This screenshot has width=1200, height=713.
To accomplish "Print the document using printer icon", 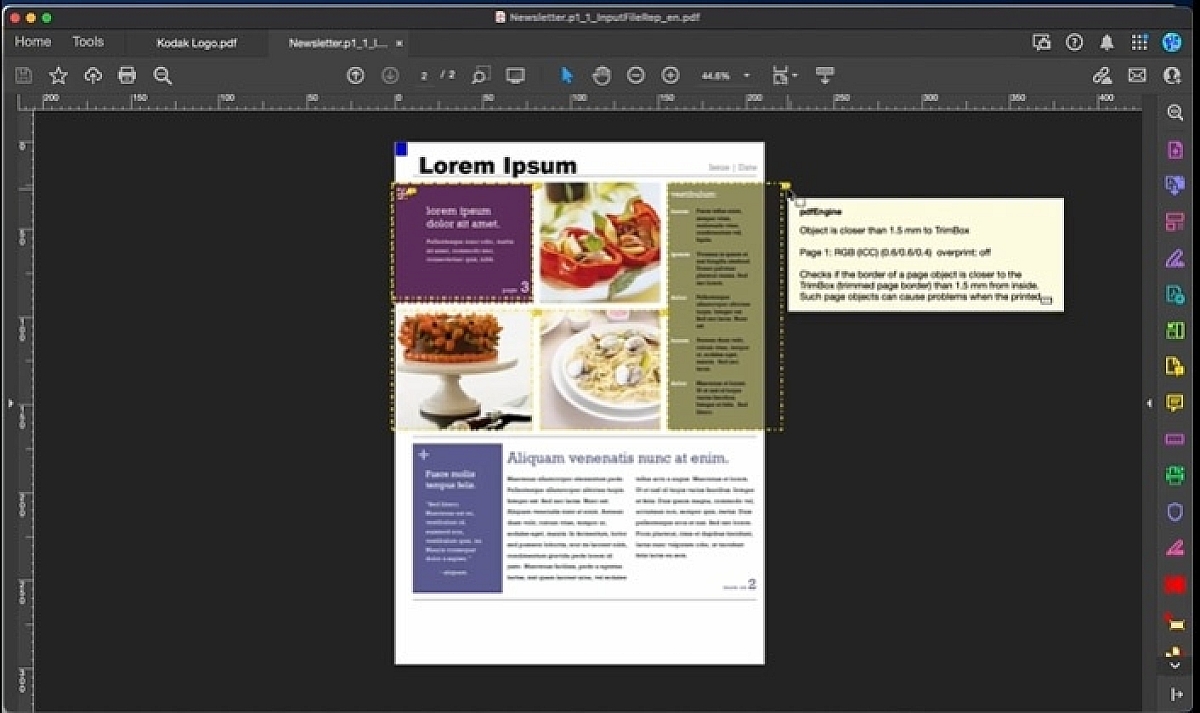I will pyautogui.click(x=127, y=76).
